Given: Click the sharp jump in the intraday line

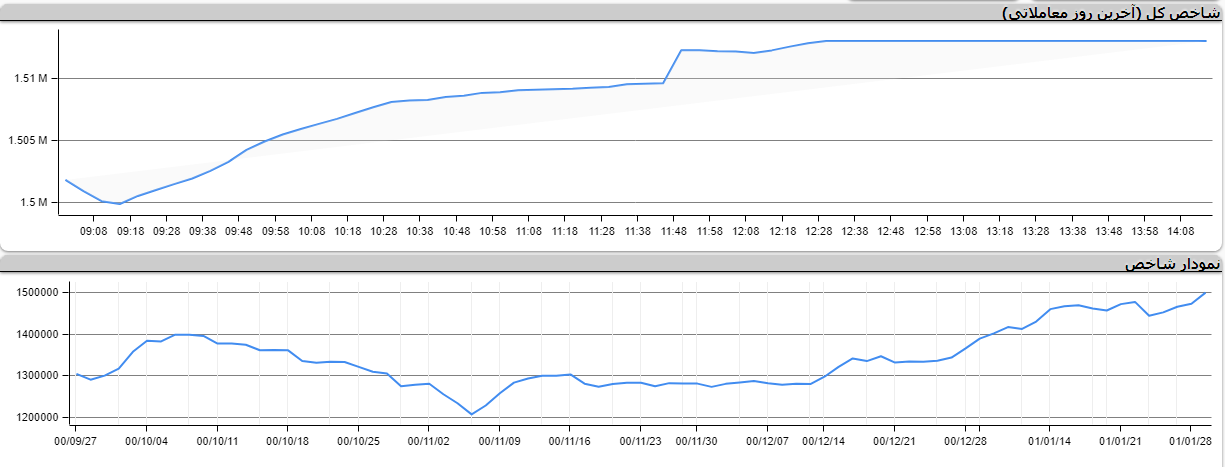Looking at the screenshot, I should point(673,66).
